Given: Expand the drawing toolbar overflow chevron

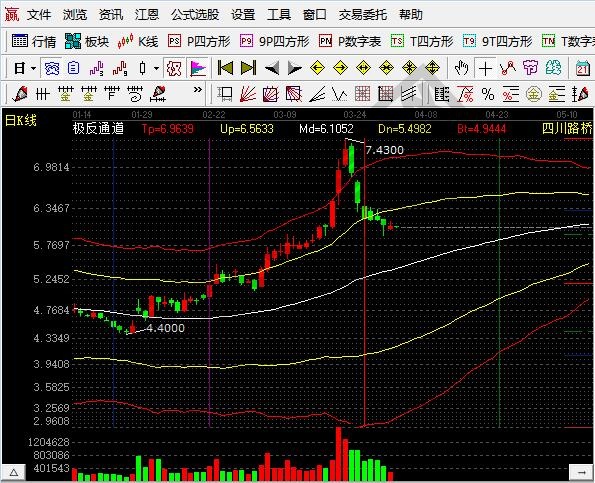Looking at the screenshot, I should 198,90.
